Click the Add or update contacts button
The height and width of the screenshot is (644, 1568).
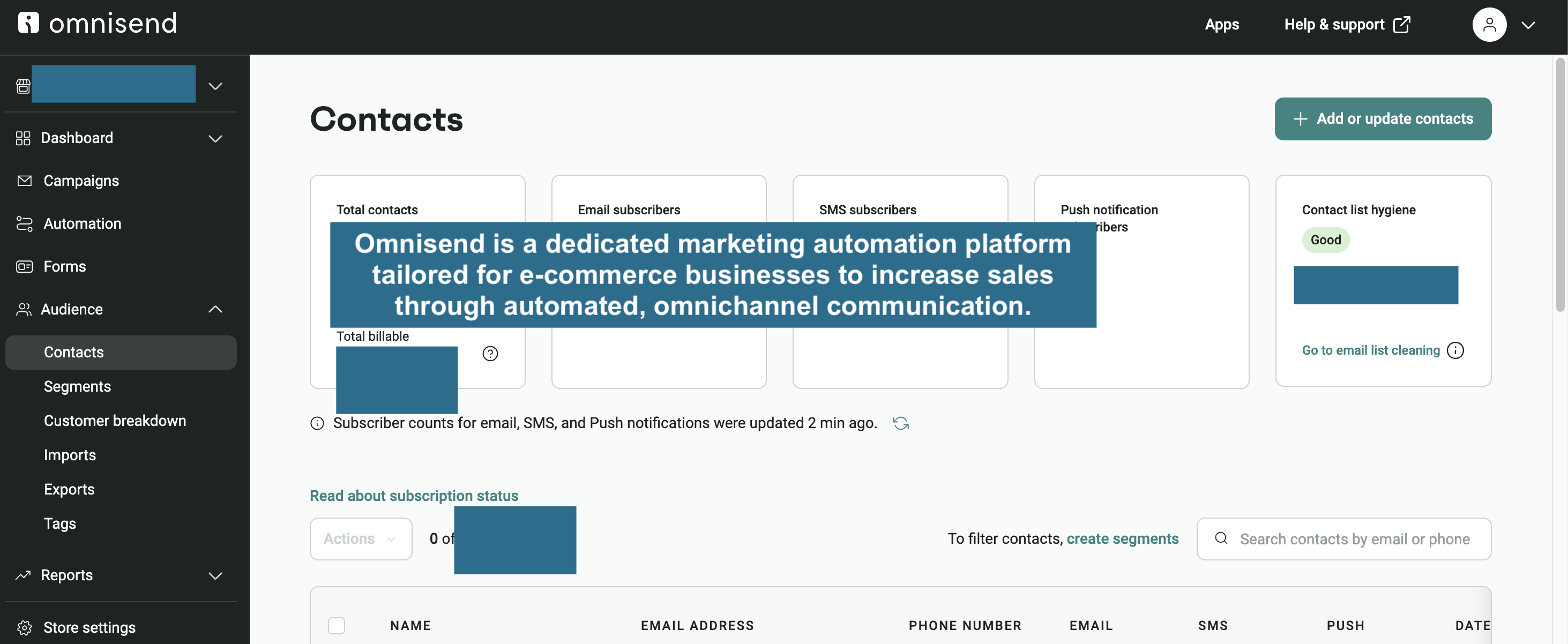(x=1383, y=119)
